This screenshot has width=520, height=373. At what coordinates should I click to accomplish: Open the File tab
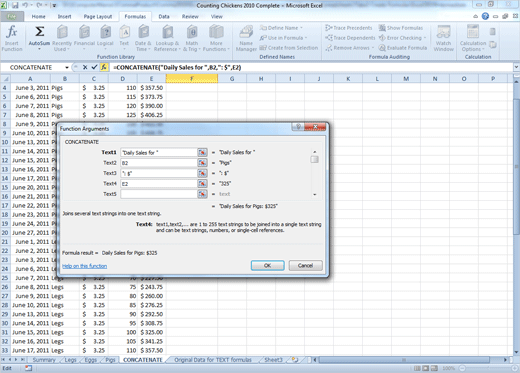coord(12,16)
